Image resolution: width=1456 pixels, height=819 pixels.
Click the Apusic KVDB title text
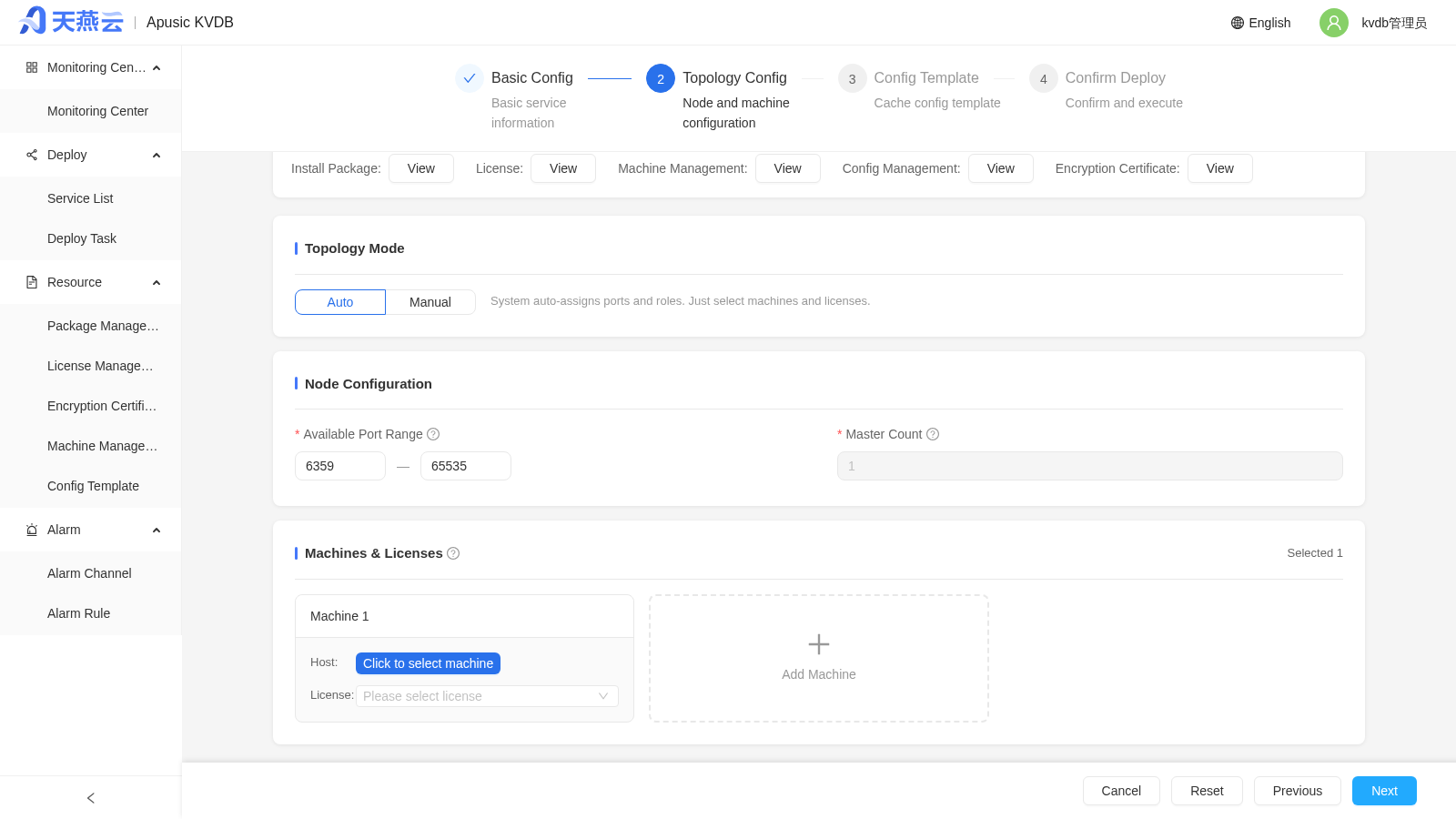coord(190,23)
